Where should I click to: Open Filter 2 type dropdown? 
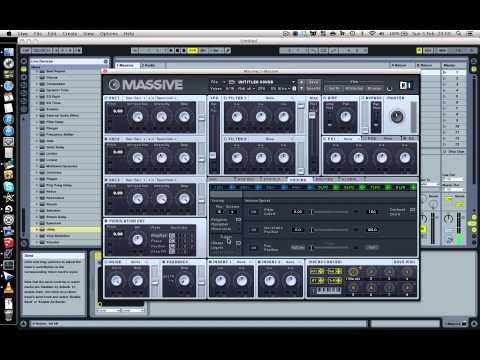pyautogui.click(x=272, y=139)
